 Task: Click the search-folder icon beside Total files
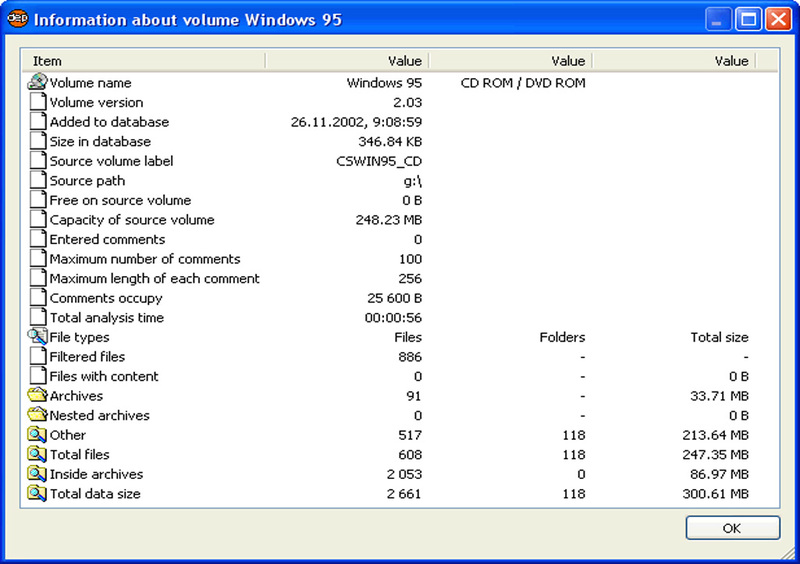coord(37,454)
